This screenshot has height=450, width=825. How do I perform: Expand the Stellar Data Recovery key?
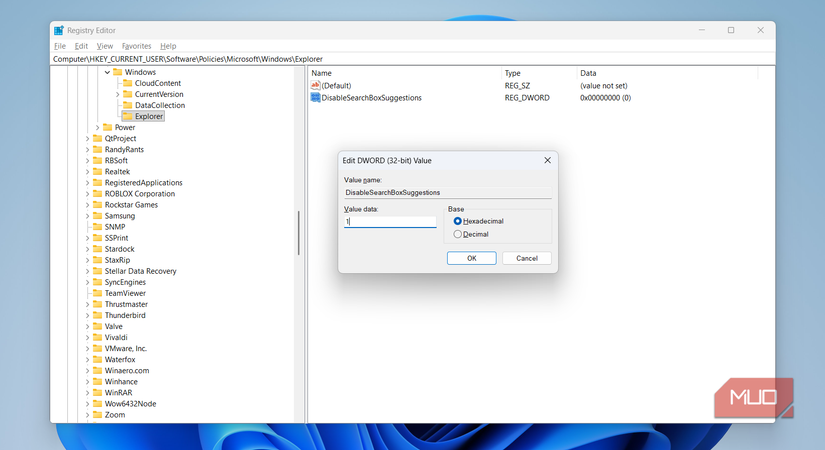(x=87, y=271)
